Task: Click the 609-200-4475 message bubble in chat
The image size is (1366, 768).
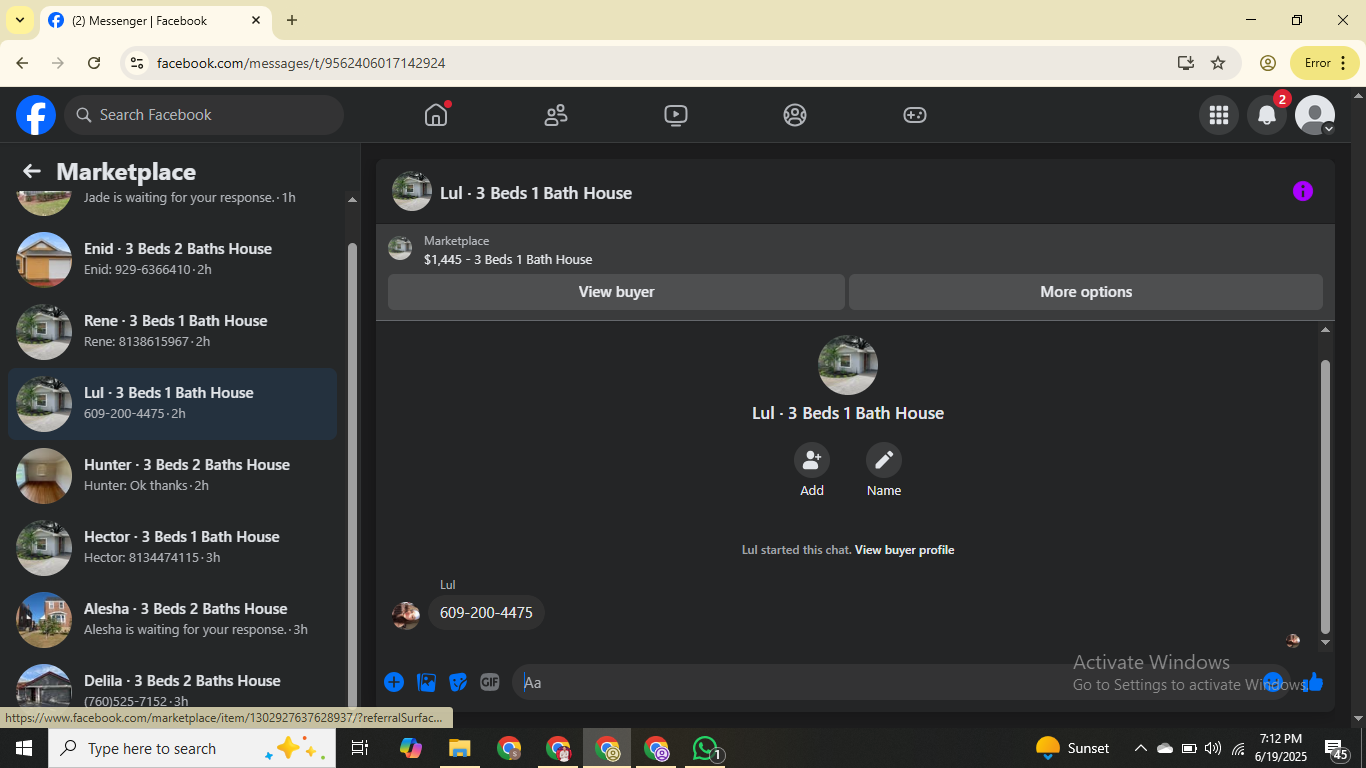Action: (x=486, y=612)
